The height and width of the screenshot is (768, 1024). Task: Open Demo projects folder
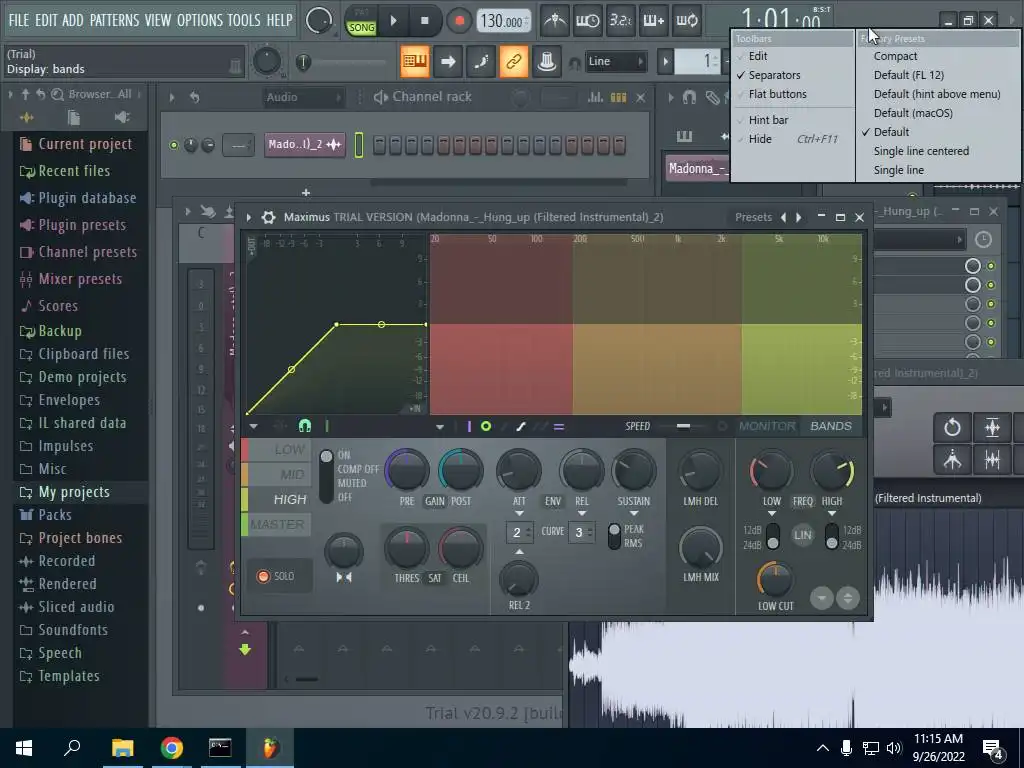coord(82,377)
